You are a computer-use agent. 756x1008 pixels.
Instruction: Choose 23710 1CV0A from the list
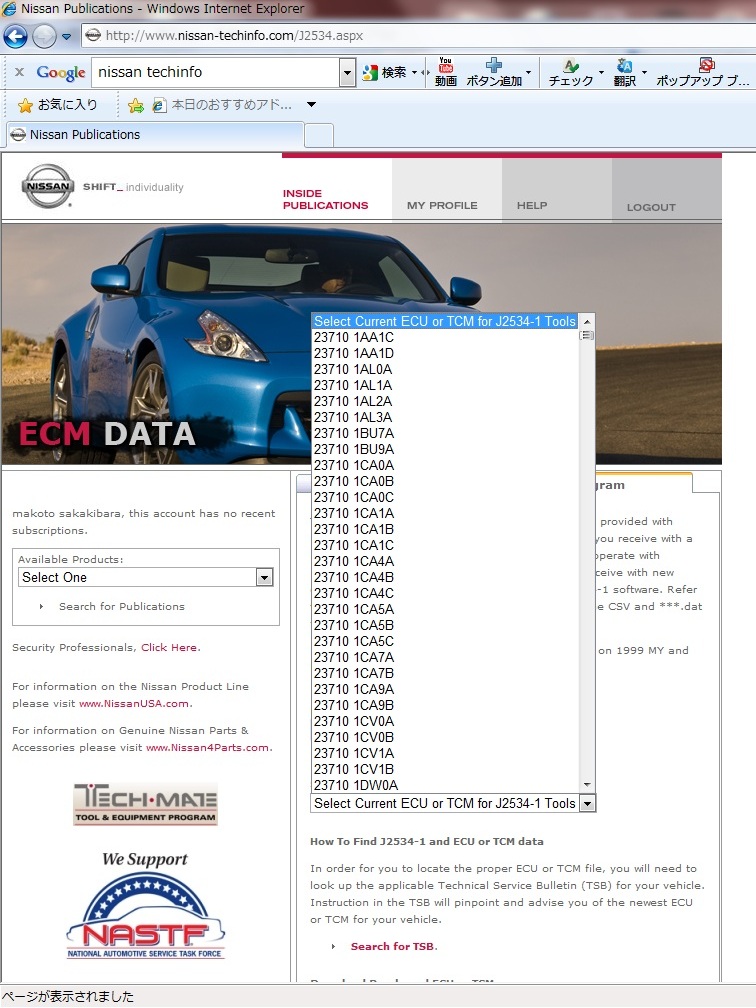pyautogui.click(x=445, y=721)
